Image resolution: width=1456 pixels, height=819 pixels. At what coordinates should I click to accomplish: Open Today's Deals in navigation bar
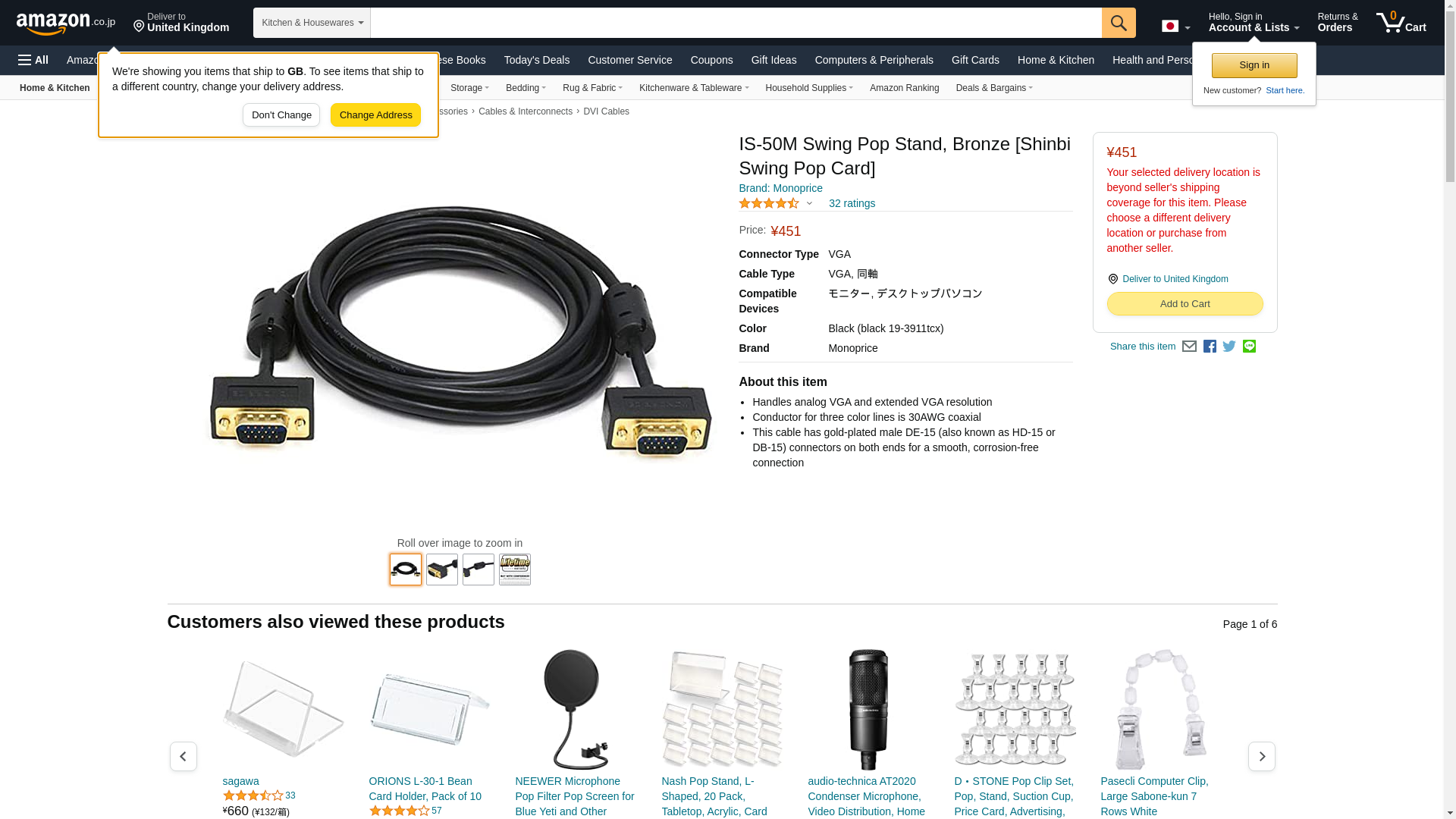click(537, 60)
